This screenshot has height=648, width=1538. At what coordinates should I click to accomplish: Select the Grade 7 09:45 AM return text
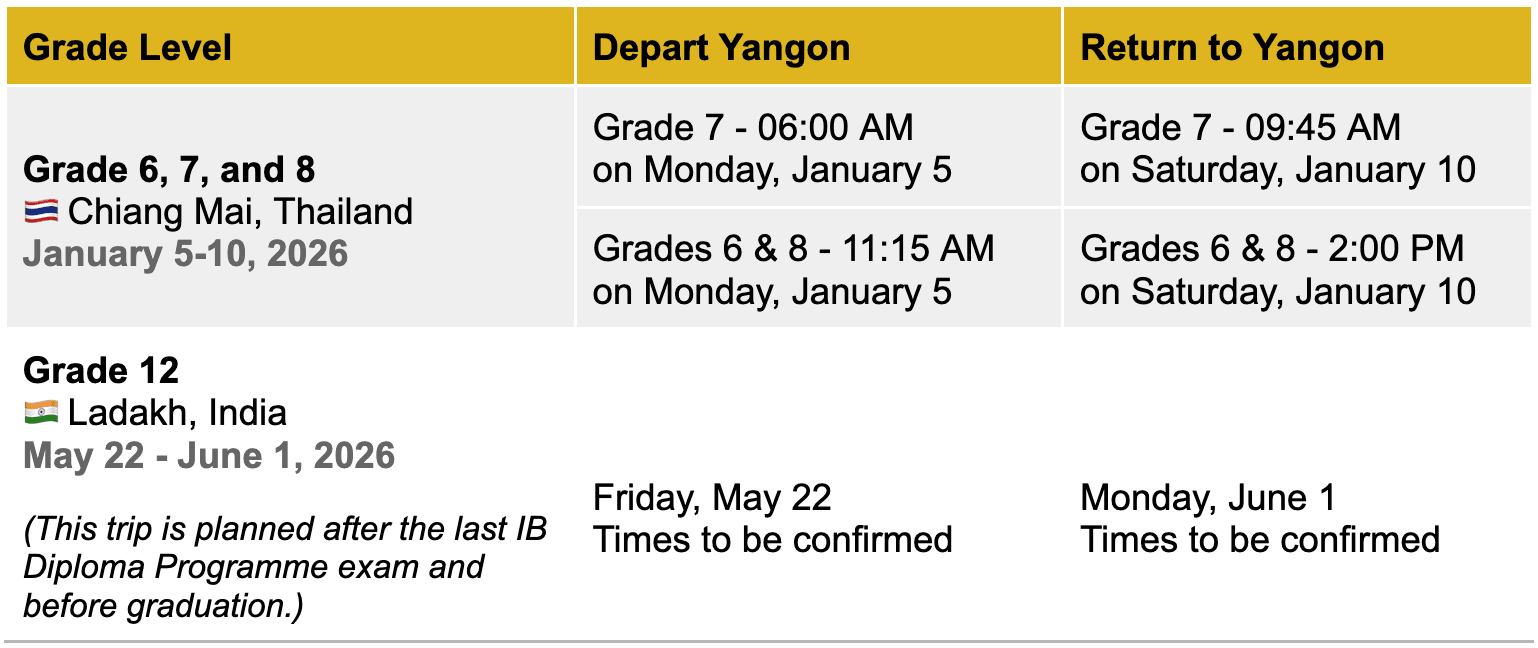(1240, 128)
